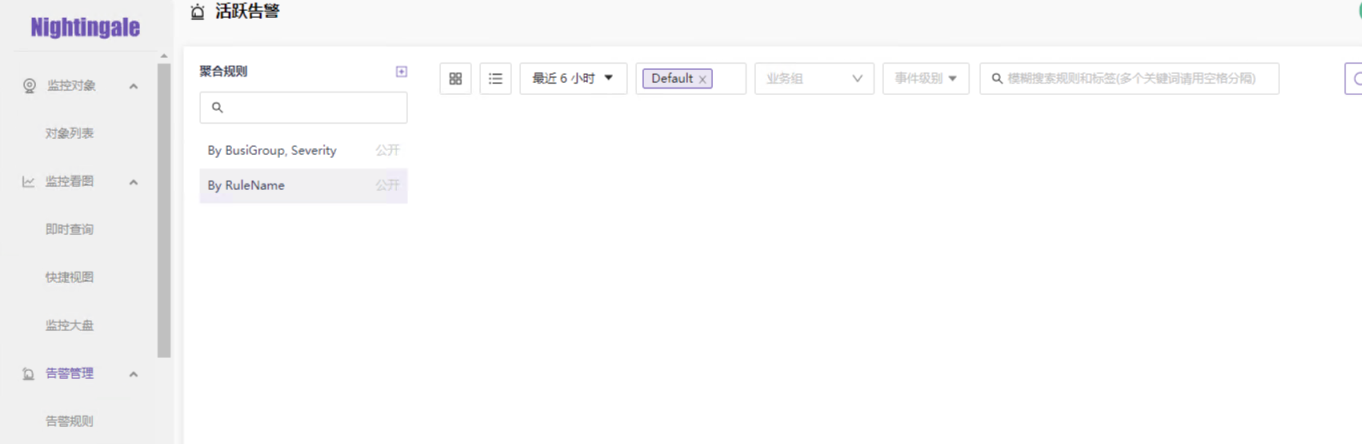
Task: Open 告警规则 in the sidebar
Action: 69,421
